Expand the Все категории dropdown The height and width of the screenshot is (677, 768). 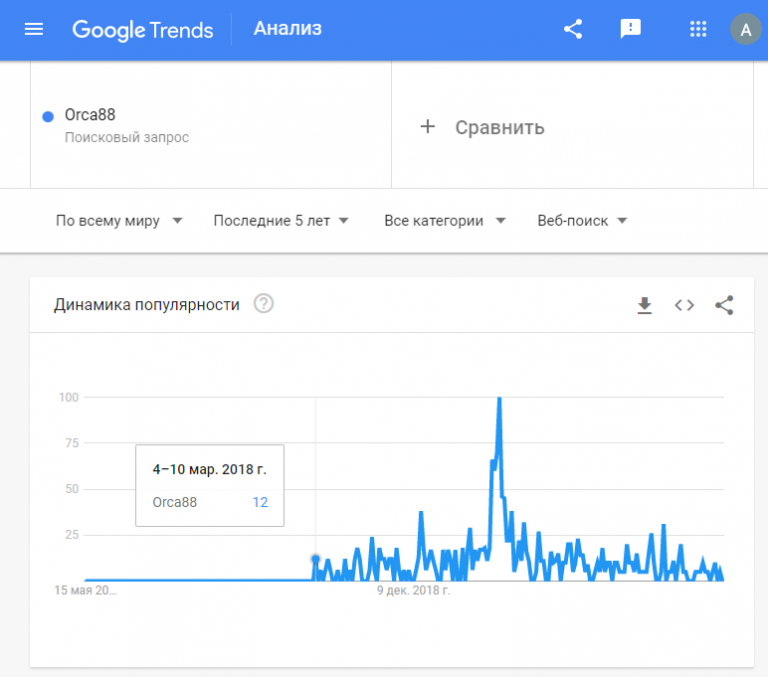coord(445,221)
